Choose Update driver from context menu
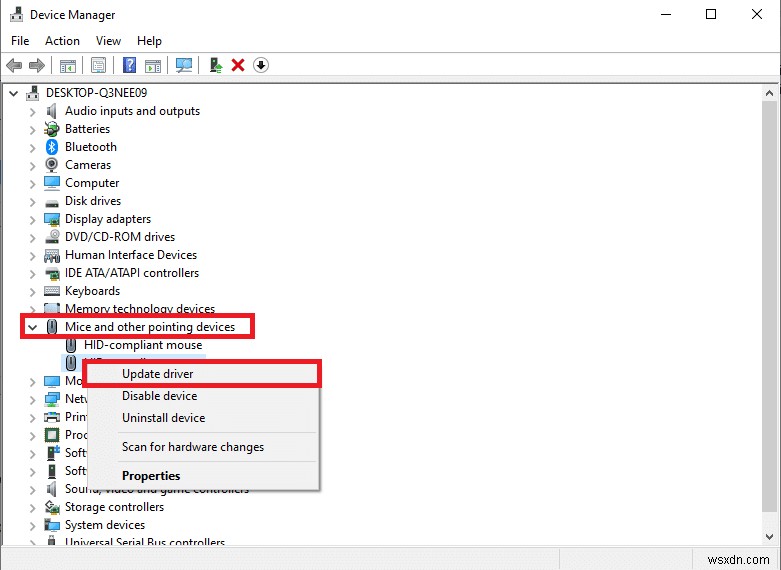The image size is (781, 570). (x=203, y=374)
